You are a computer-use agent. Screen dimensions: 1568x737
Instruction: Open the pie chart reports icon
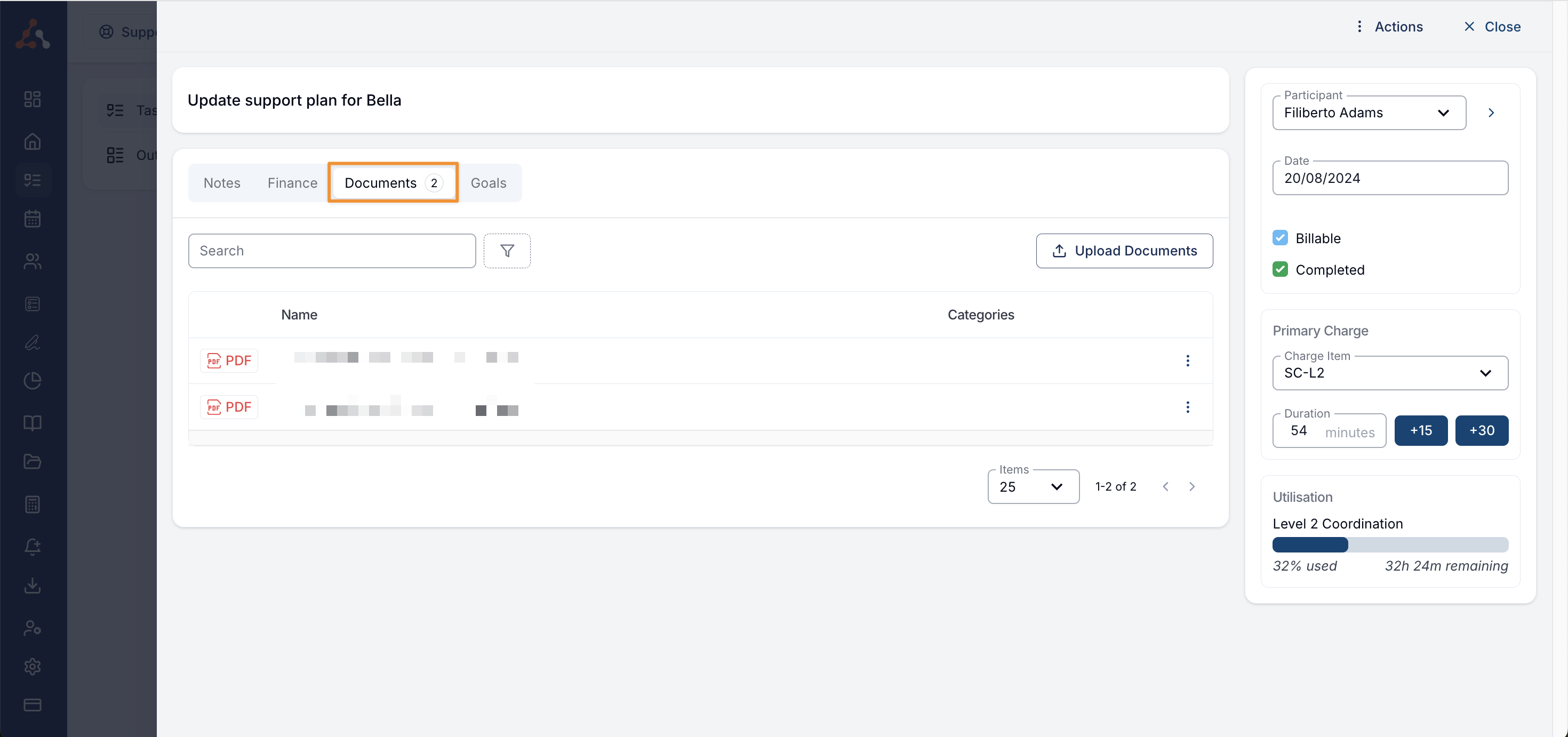click(32, 380)
